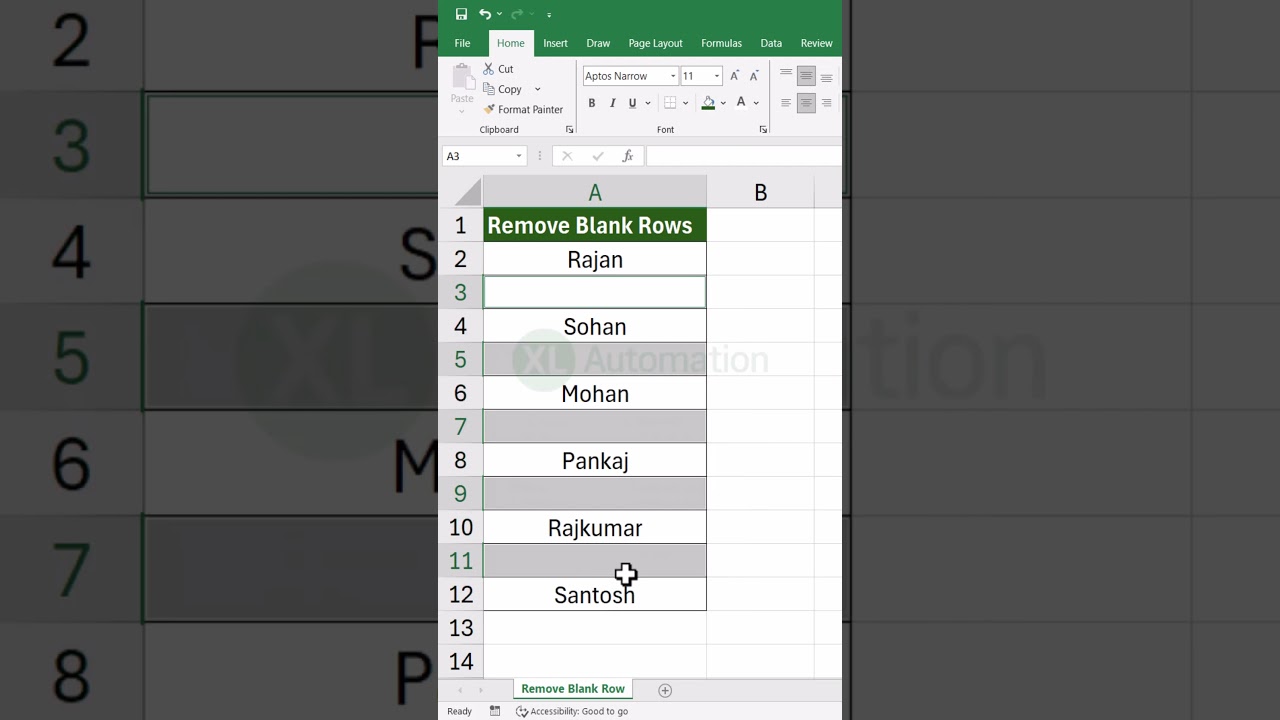This screenshot has height=720, width=1280.
Task: Open the Page Layout tab
Action: [655, 43]
